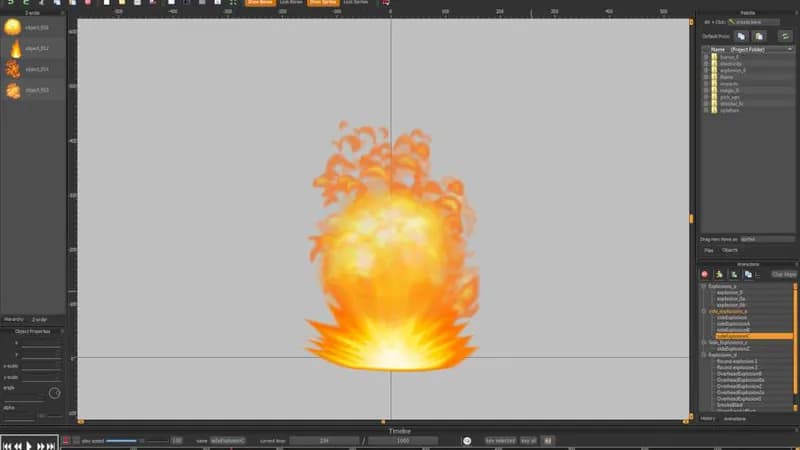
Task: Select the highlighted sideExplosionC animation
Action: coord(754,336)
